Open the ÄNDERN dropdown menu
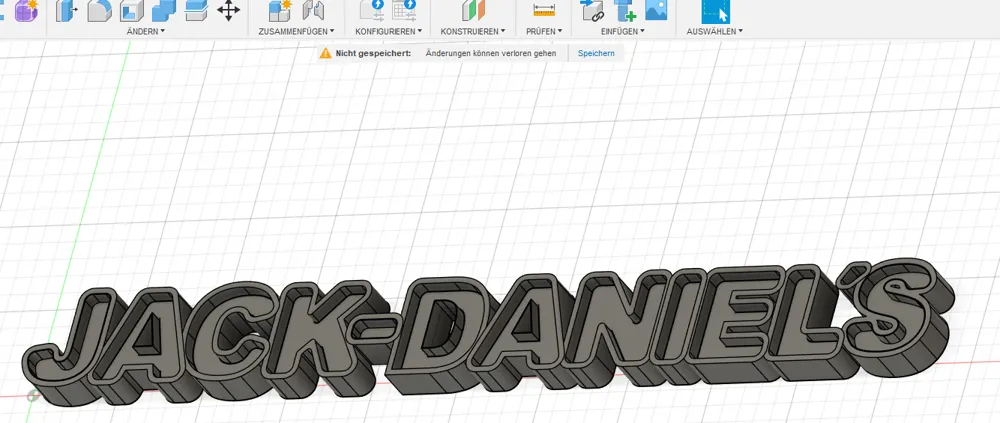 pos(145,31)
